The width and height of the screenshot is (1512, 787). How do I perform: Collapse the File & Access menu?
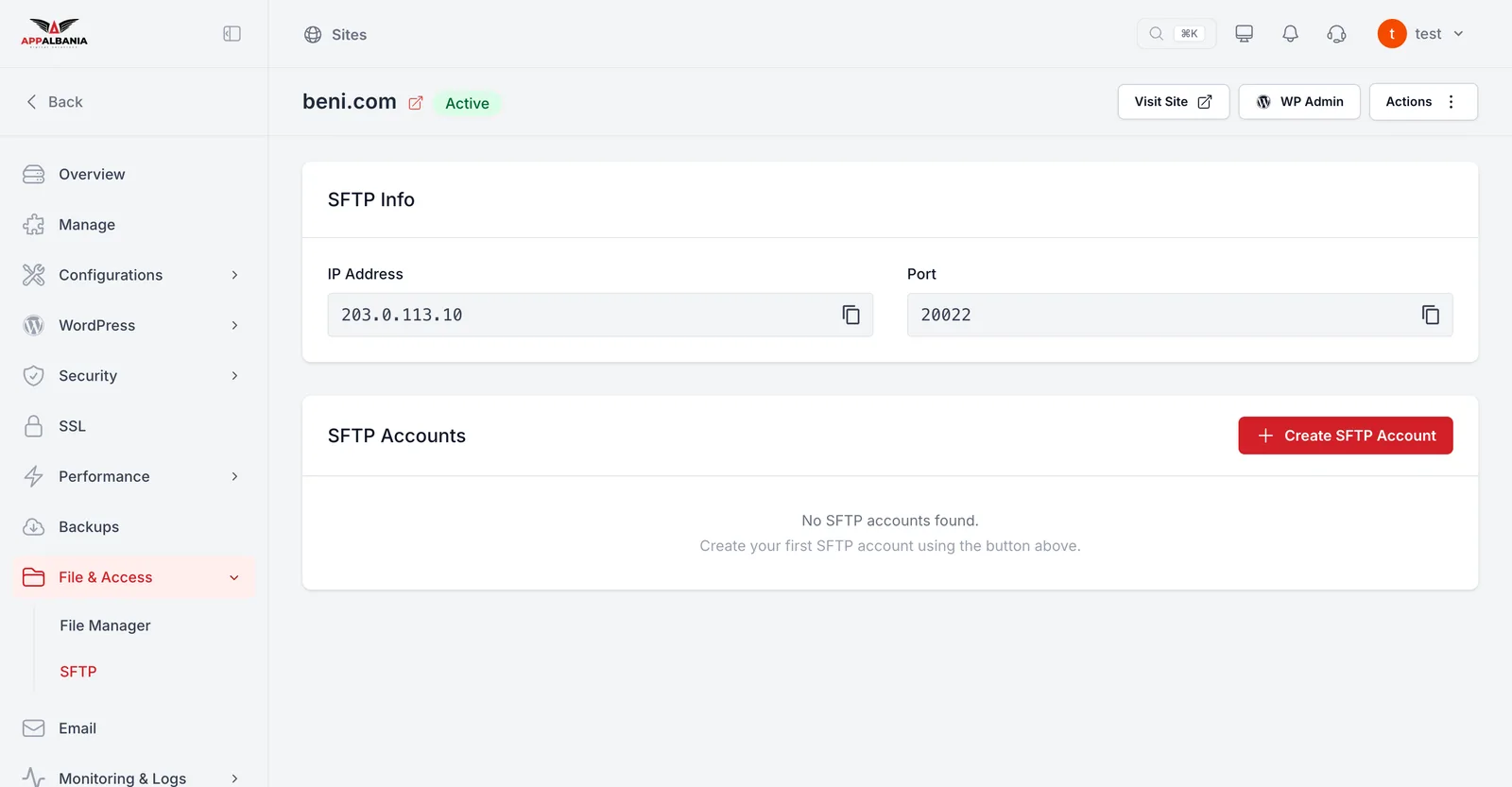(x=134, y=577)
